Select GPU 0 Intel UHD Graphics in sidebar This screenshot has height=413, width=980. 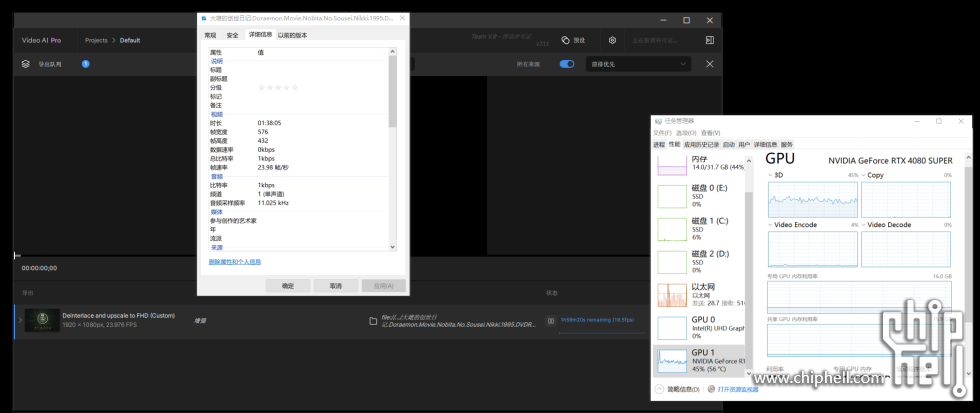pyautogui.click(x=700, y=324)
